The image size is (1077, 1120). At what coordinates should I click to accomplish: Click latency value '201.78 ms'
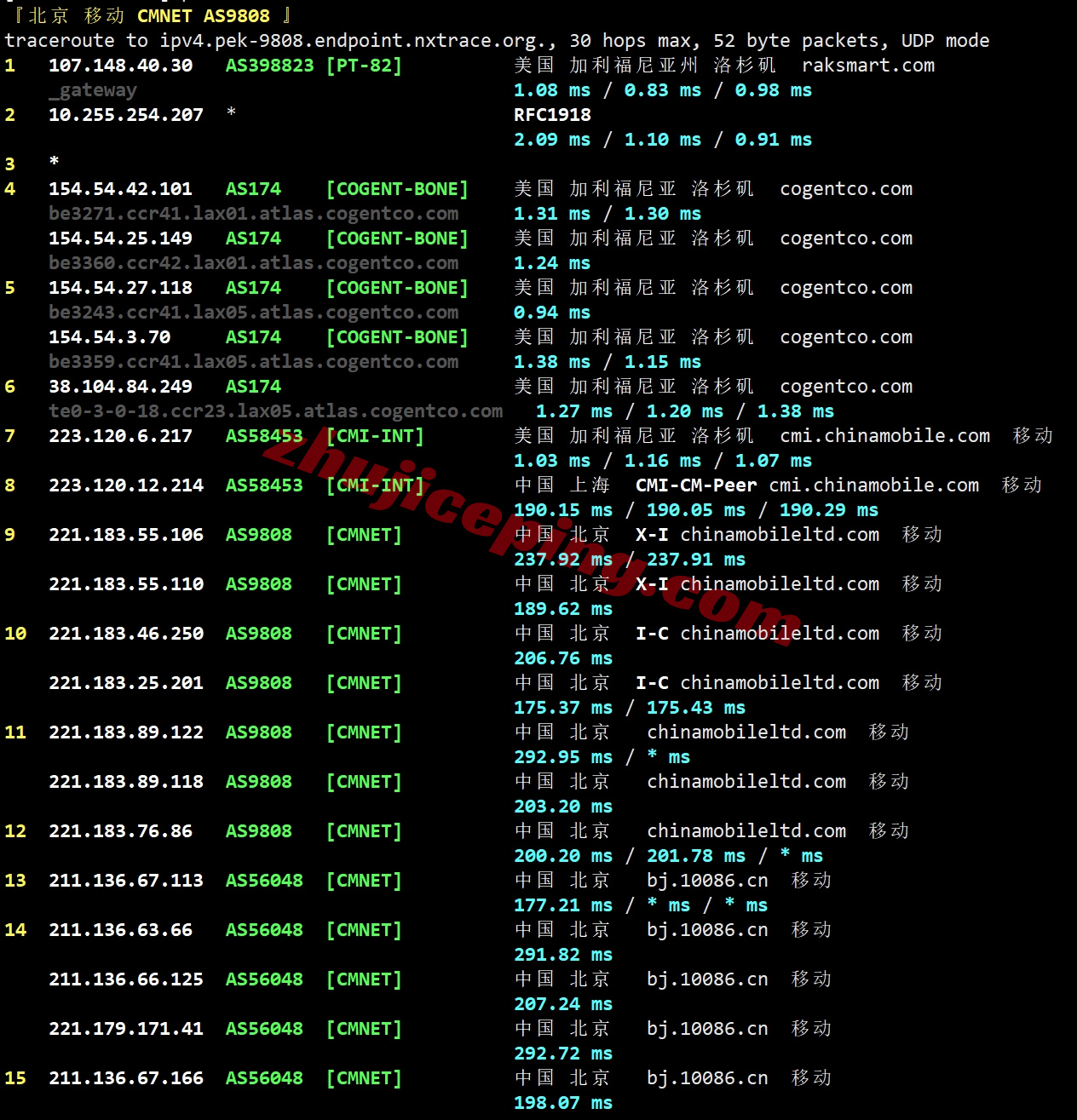click(x=696, y=856)
